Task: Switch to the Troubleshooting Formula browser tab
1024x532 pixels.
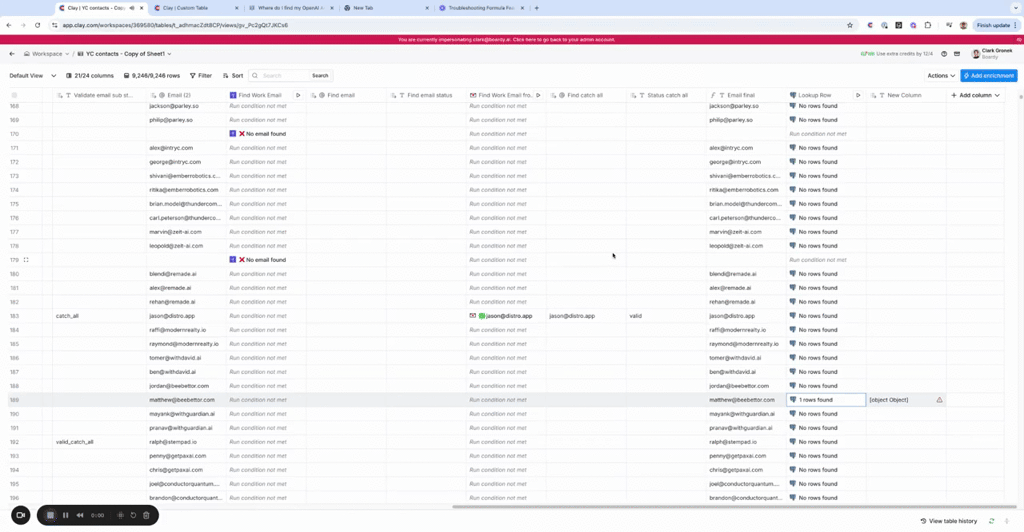Action: tap(476, 8)
